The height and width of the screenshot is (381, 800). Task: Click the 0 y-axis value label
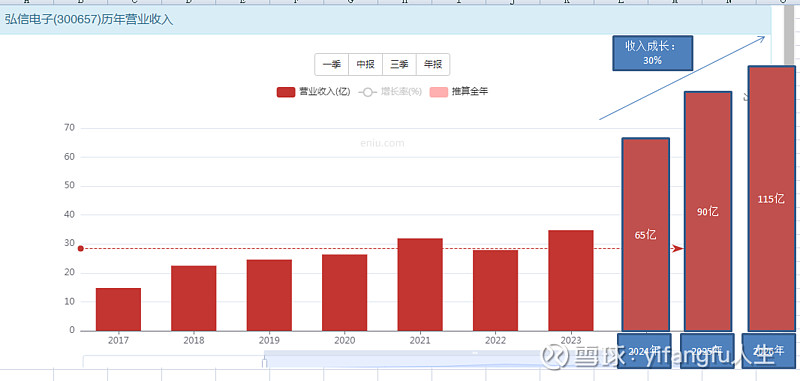click(x=72, y=331)
